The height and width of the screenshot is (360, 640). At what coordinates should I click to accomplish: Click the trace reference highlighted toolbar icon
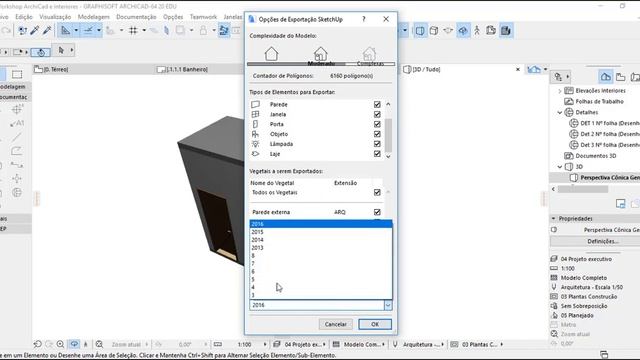coord(224,30)
